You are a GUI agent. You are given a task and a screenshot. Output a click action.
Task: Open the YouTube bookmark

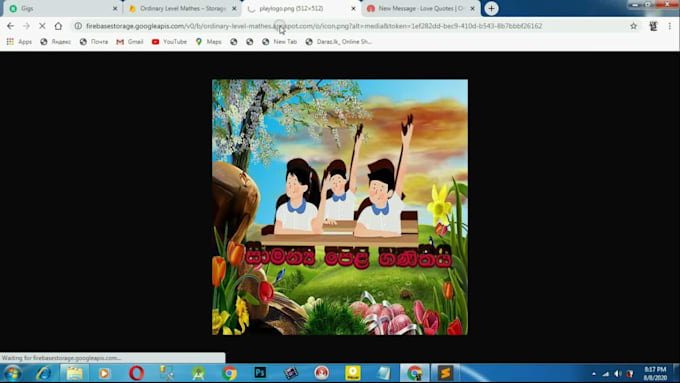point(169,42)
